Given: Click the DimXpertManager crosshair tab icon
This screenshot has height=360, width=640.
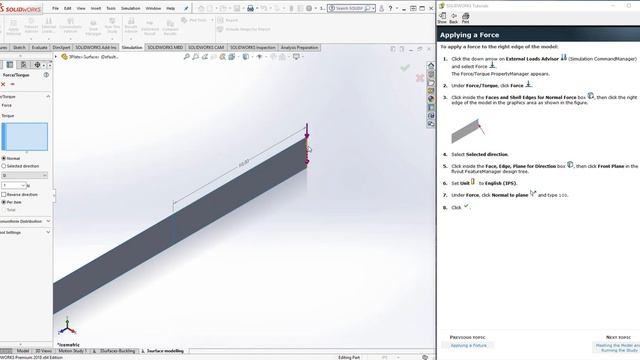Looking at the screenshot, I should coord(37,64).
